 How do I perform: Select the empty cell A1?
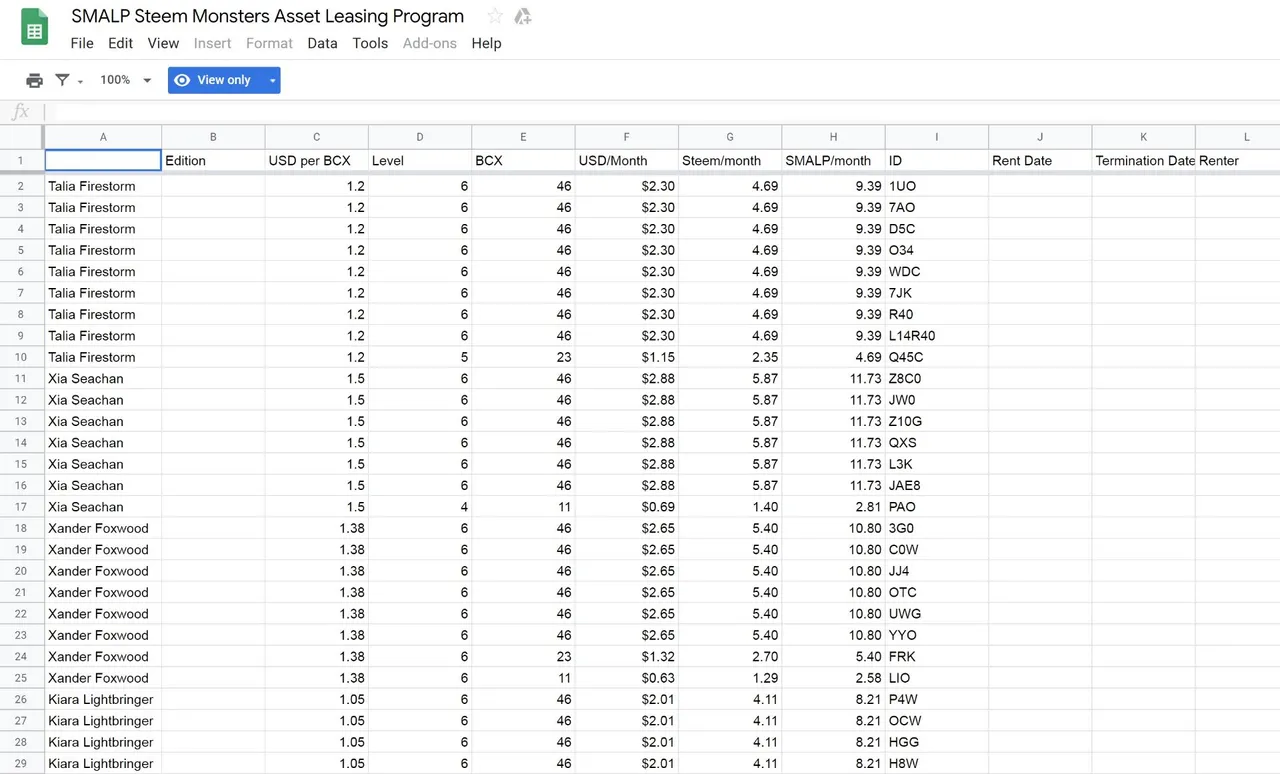coord(103,160)
